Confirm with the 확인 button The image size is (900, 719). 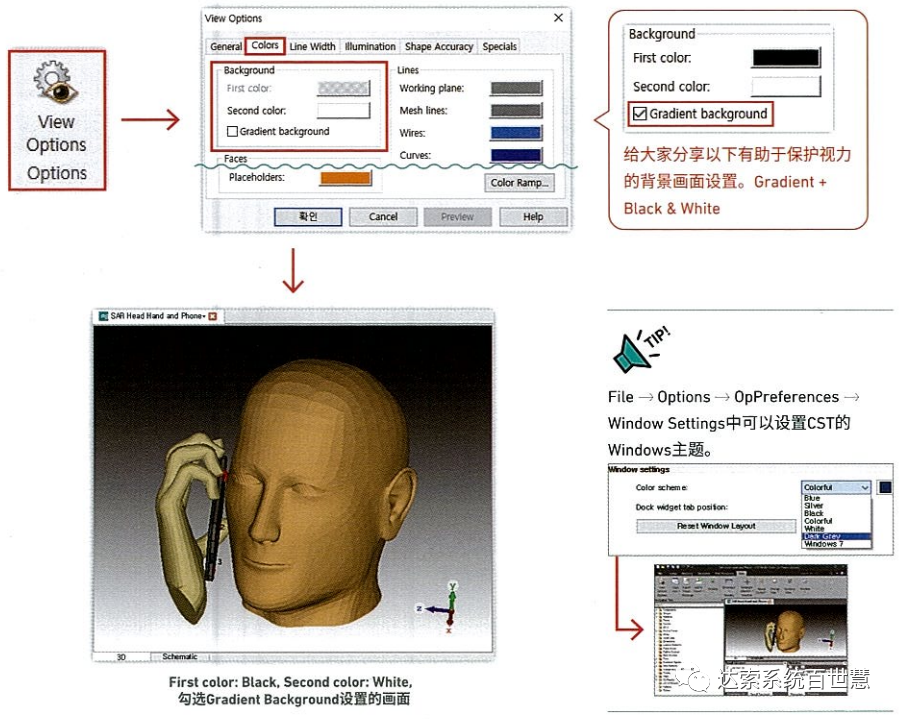coord(308,216)
